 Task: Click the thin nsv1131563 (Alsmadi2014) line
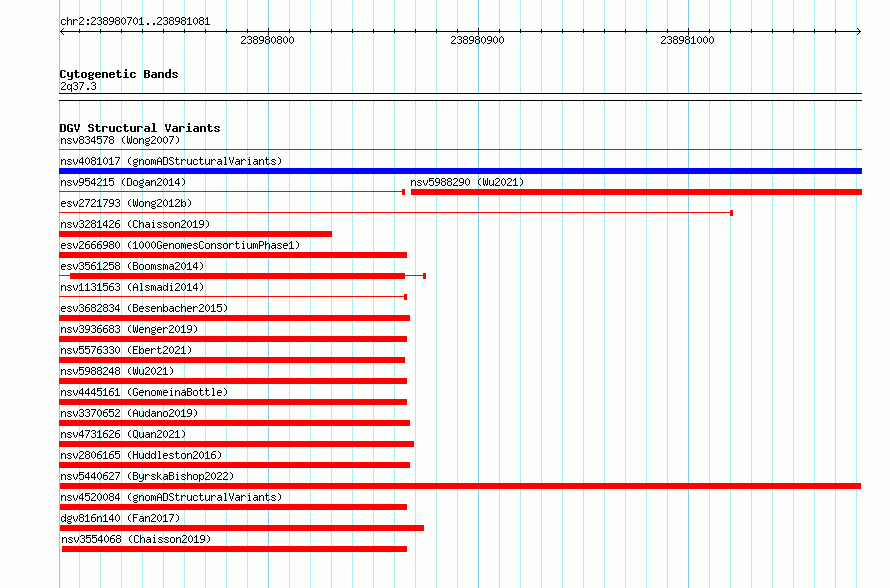(x=233, y=297)
